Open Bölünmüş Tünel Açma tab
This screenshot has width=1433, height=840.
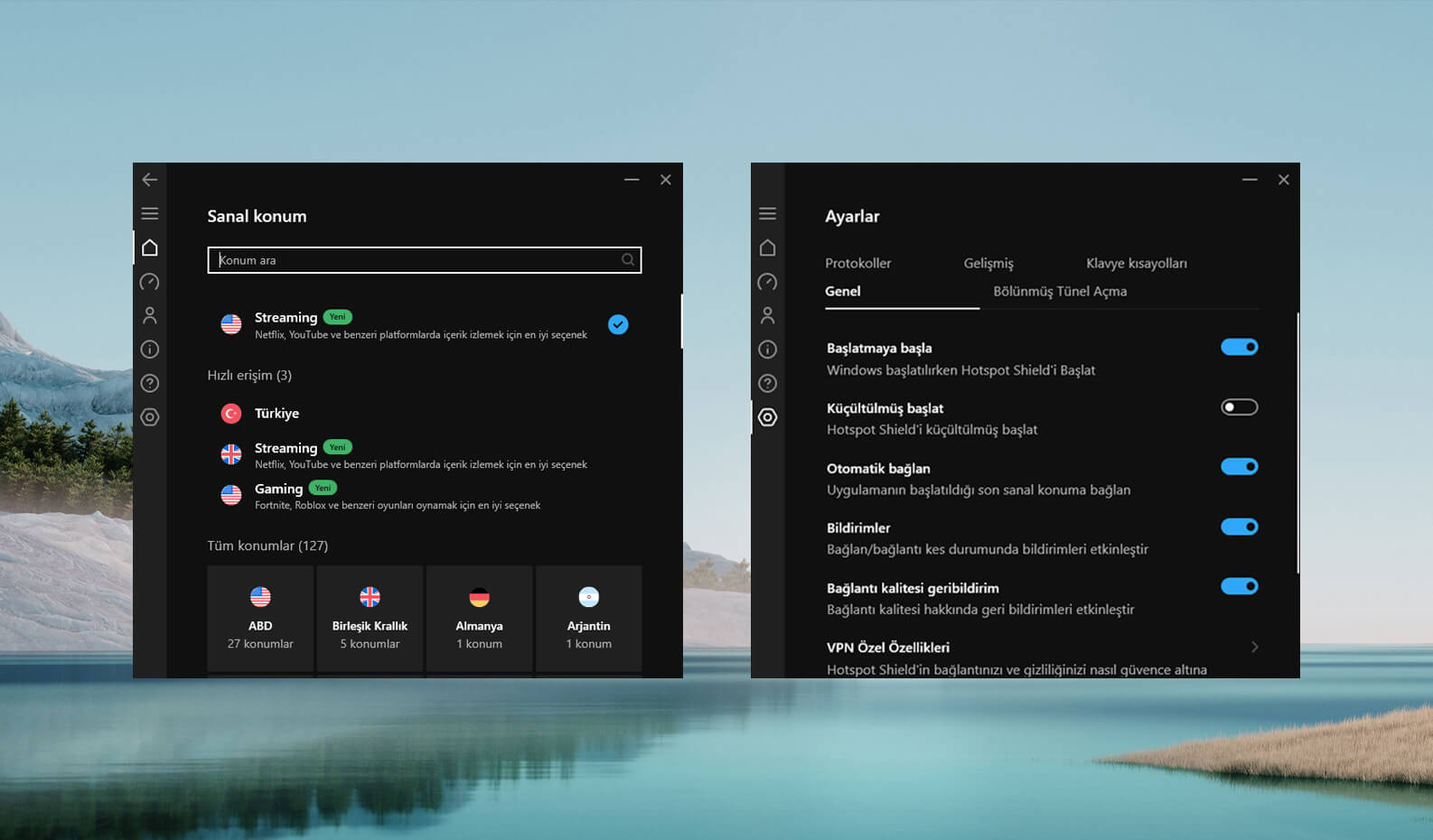[x=1060, y=291]
